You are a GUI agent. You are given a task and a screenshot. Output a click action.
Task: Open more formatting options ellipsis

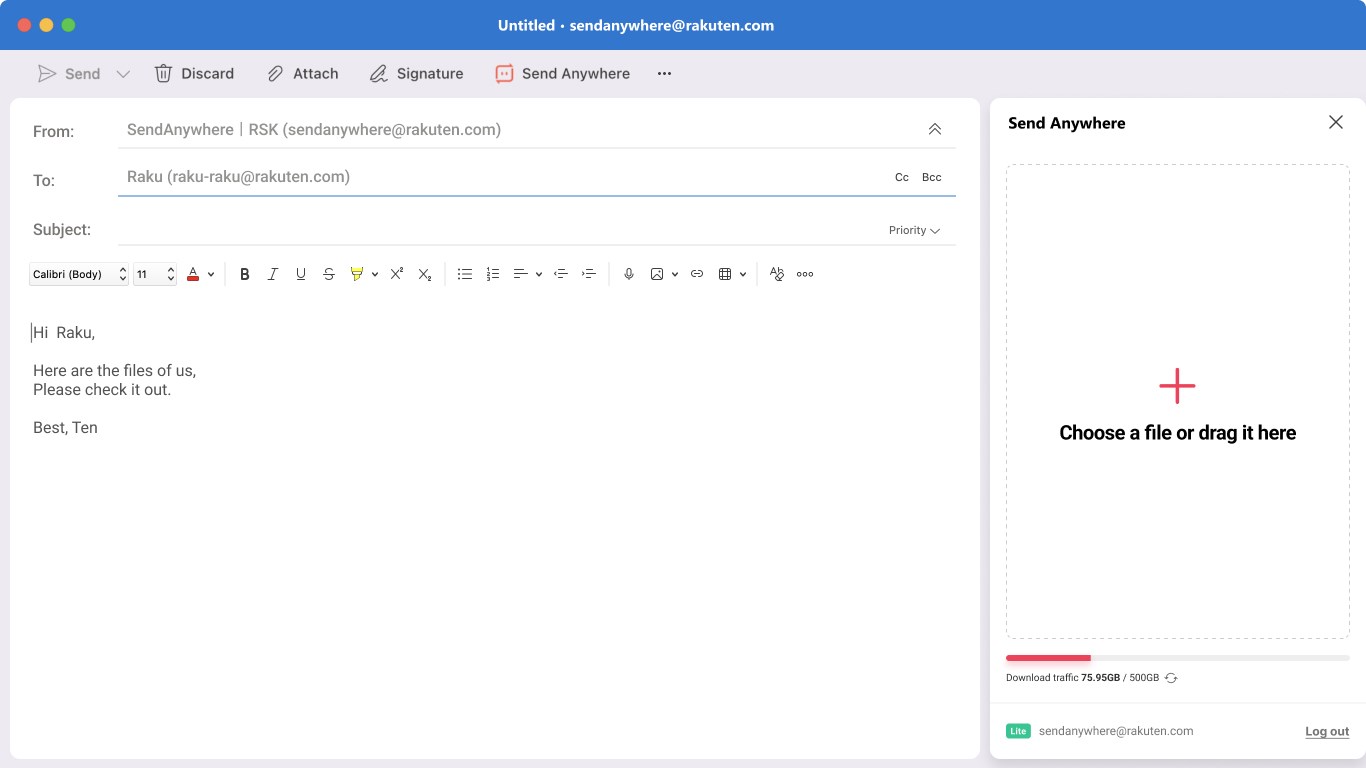point(805,274)
